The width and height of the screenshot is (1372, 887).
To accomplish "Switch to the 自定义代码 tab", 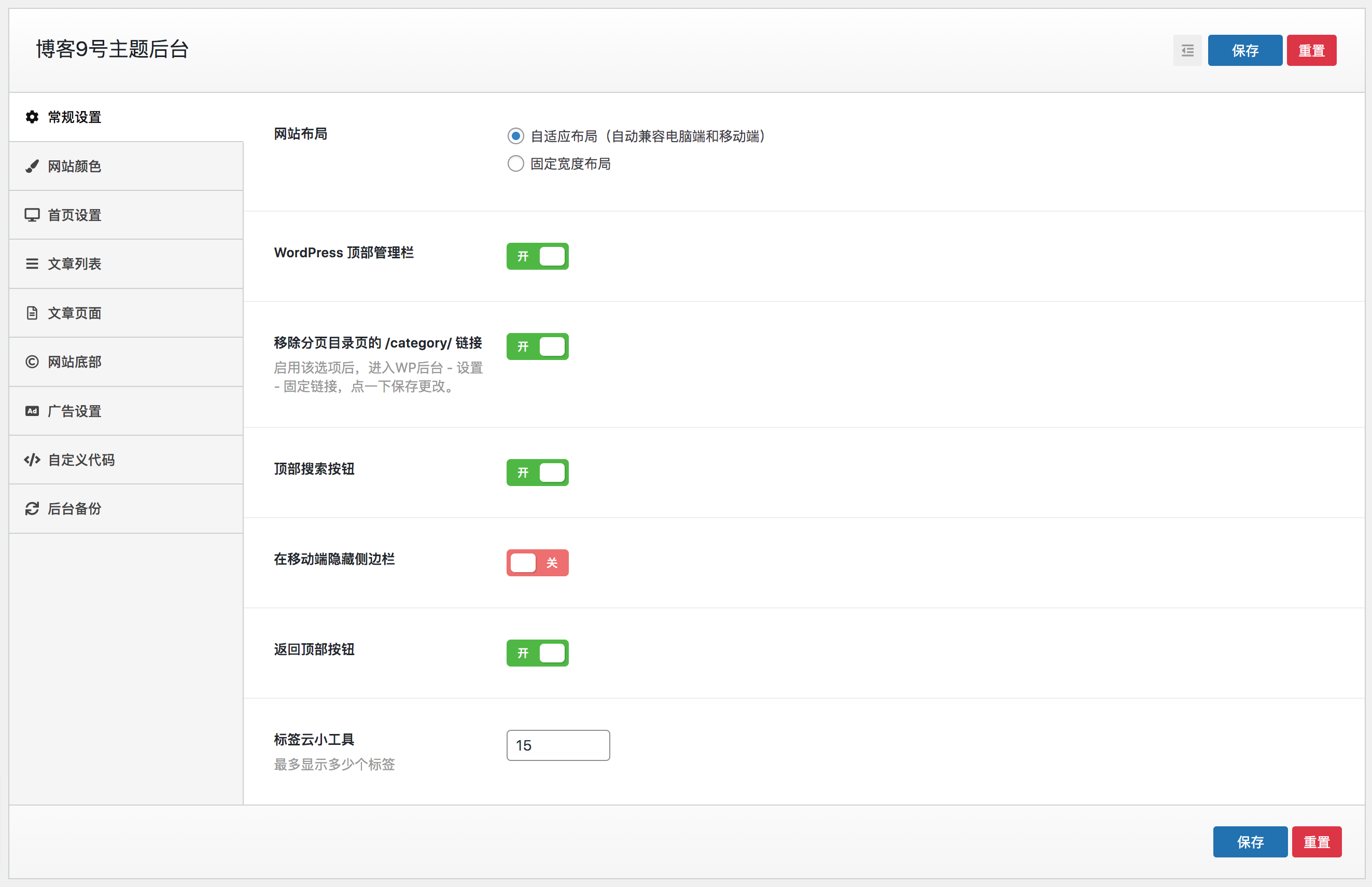I will (126, 460).
